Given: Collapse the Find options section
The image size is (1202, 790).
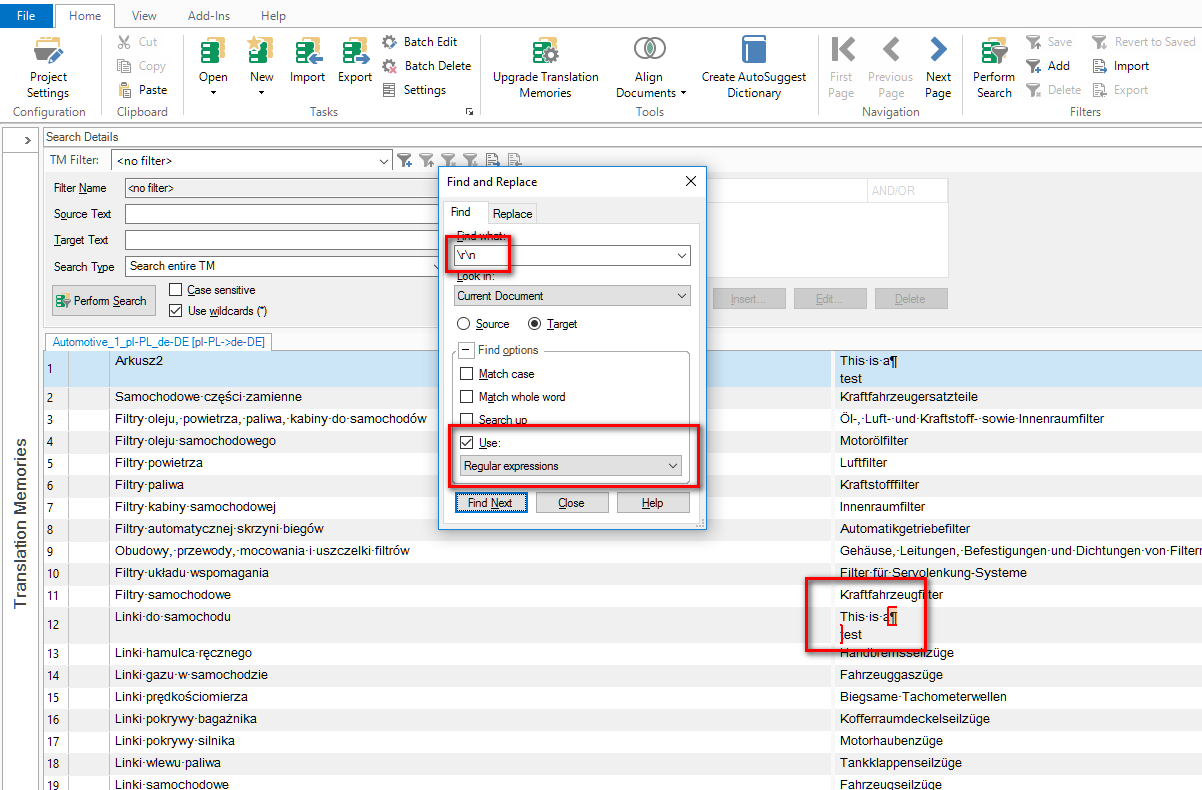Looking at the screenshot, I should 466,350.
